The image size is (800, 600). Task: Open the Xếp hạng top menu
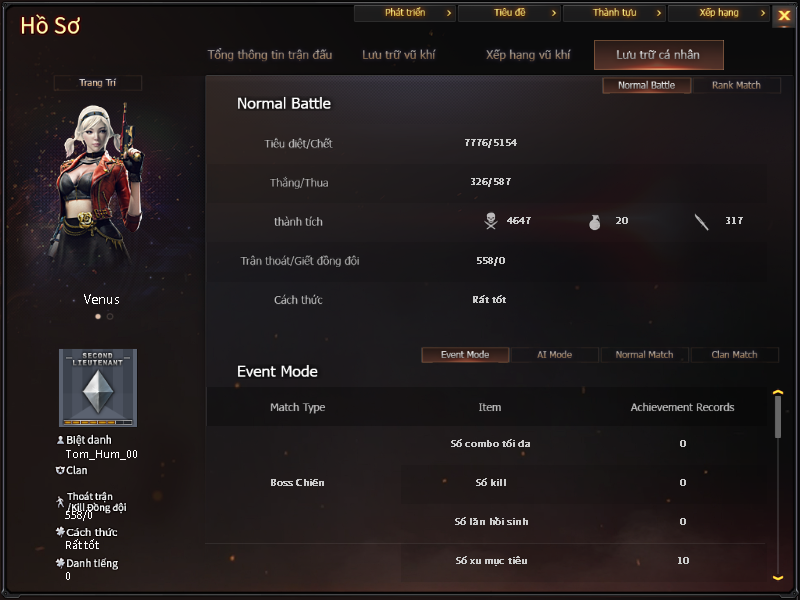click(718, 13)
